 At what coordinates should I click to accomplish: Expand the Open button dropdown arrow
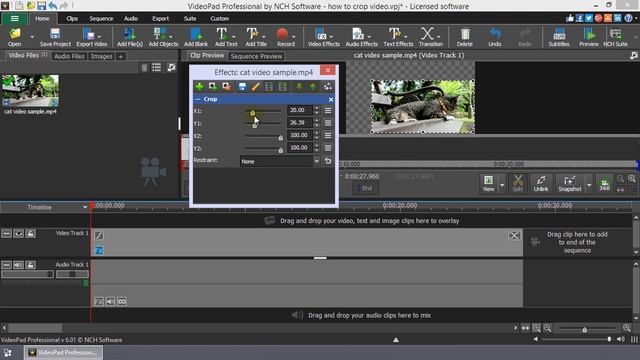[32, 37]
